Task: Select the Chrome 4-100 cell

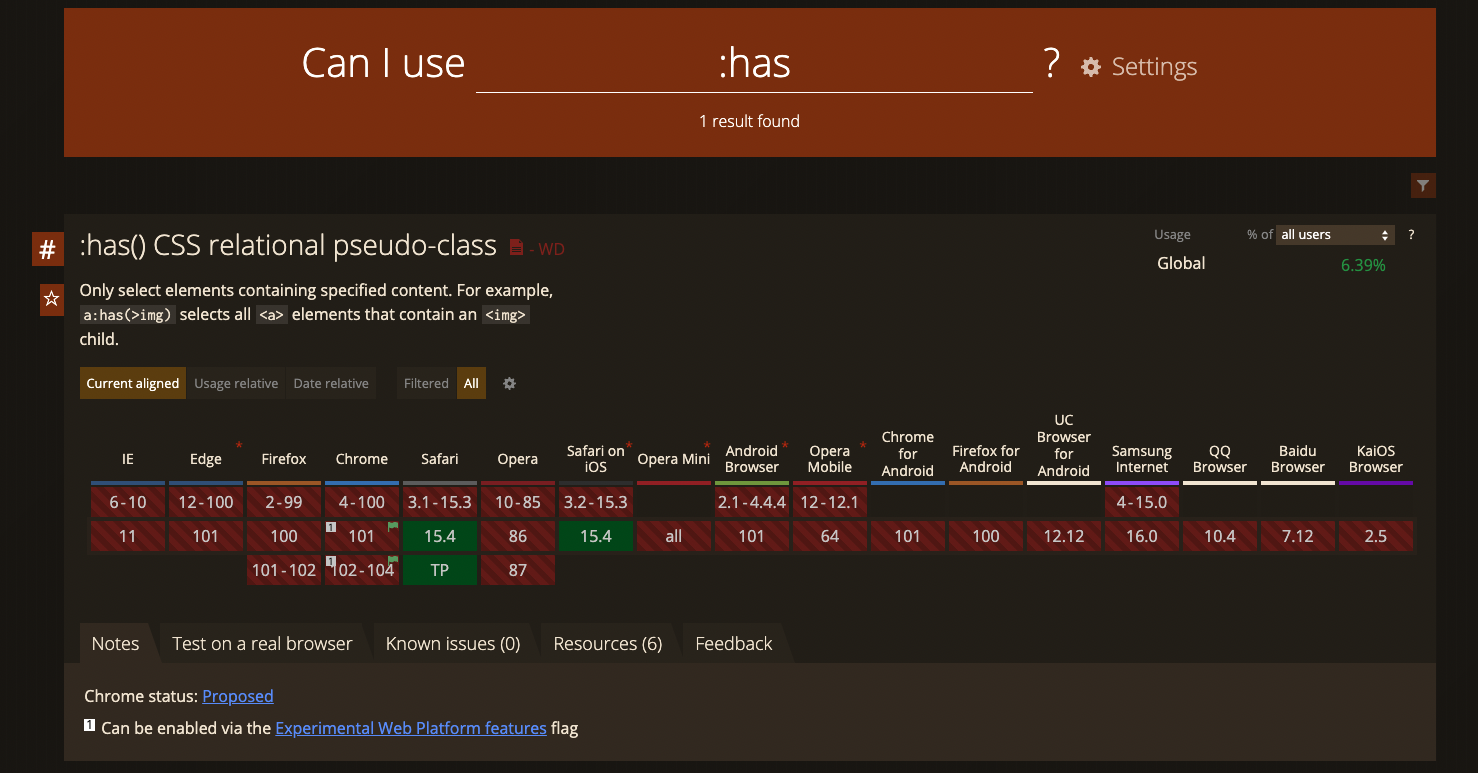Action: 362,502
